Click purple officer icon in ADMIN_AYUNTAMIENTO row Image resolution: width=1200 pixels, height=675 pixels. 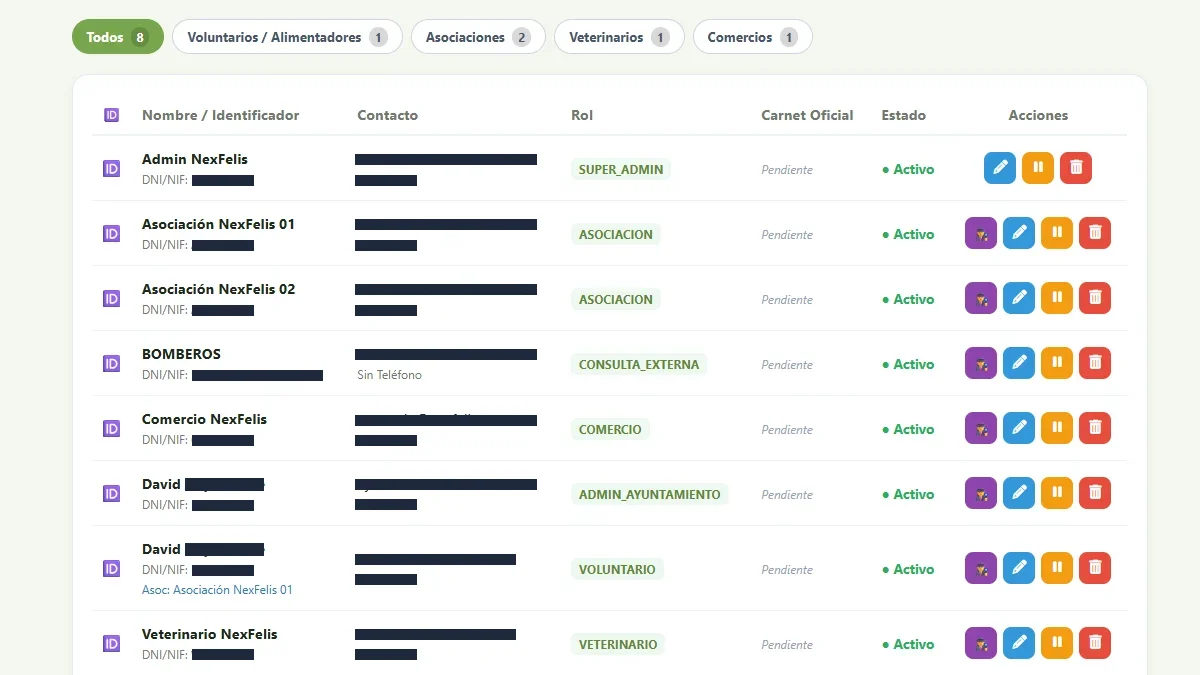coord(981,493)
